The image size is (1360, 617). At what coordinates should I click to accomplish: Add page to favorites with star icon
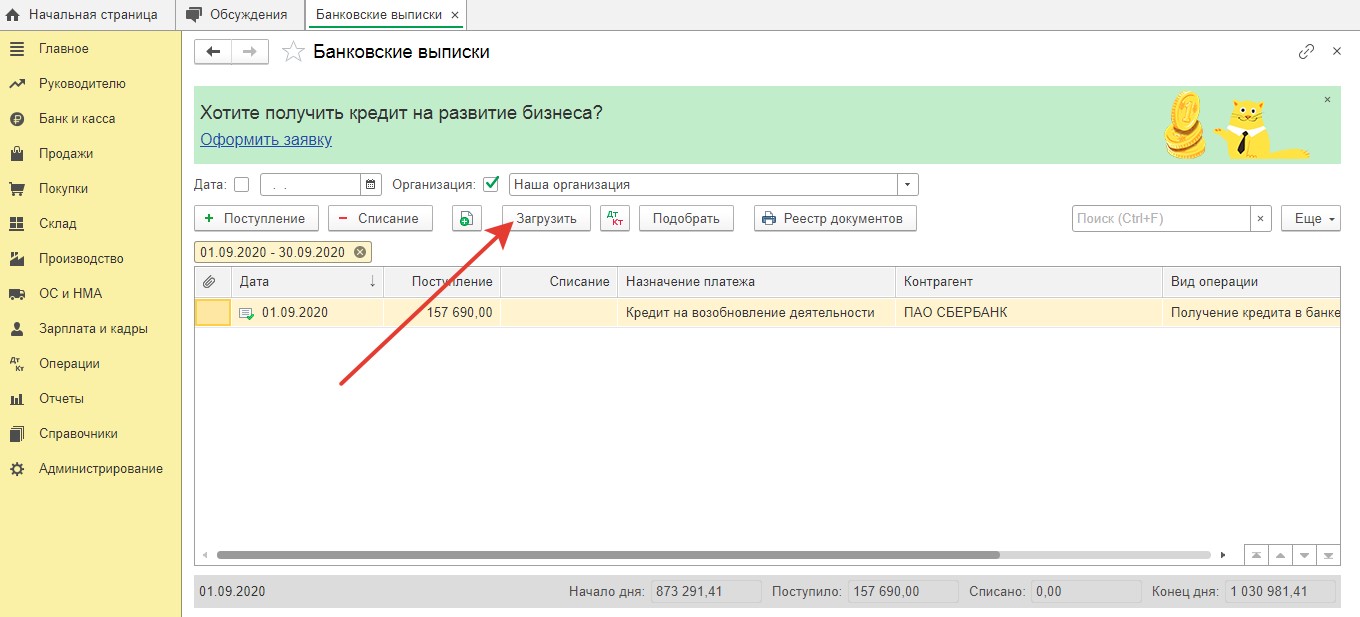293,52
